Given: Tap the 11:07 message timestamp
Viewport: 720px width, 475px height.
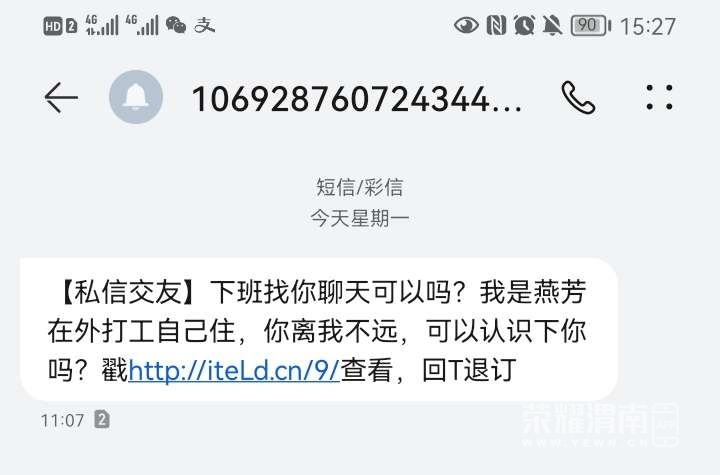Looking at the screenshot, I should point(62,420).
